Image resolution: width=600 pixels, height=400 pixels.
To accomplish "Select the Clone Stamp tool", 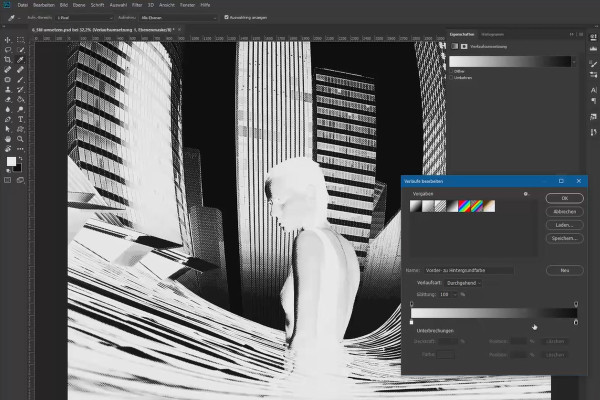I will (8, 90).
